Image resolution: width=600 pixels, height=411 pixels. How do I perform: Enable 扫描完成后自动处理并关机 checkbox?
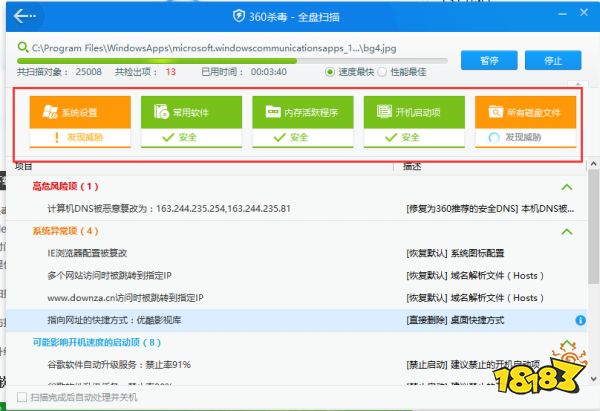click(22, 397)
